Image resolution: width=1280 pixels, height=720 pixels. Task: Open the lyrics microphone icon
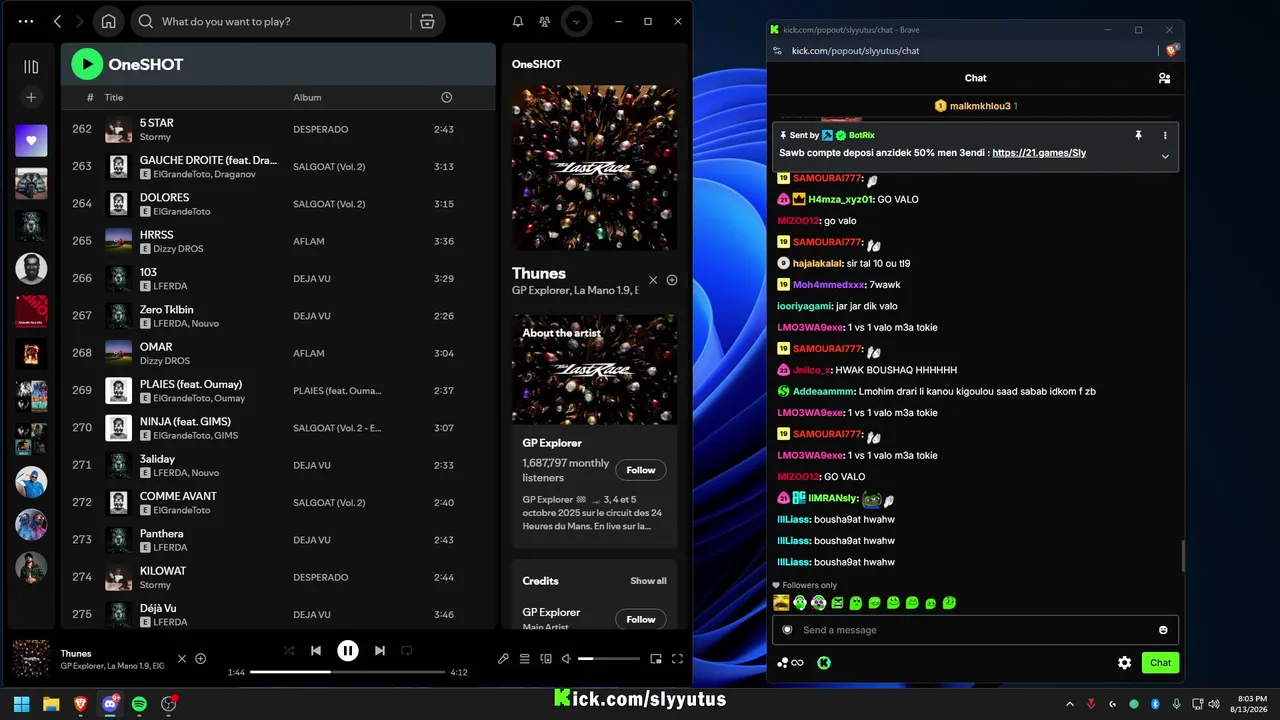pos(503,659)
